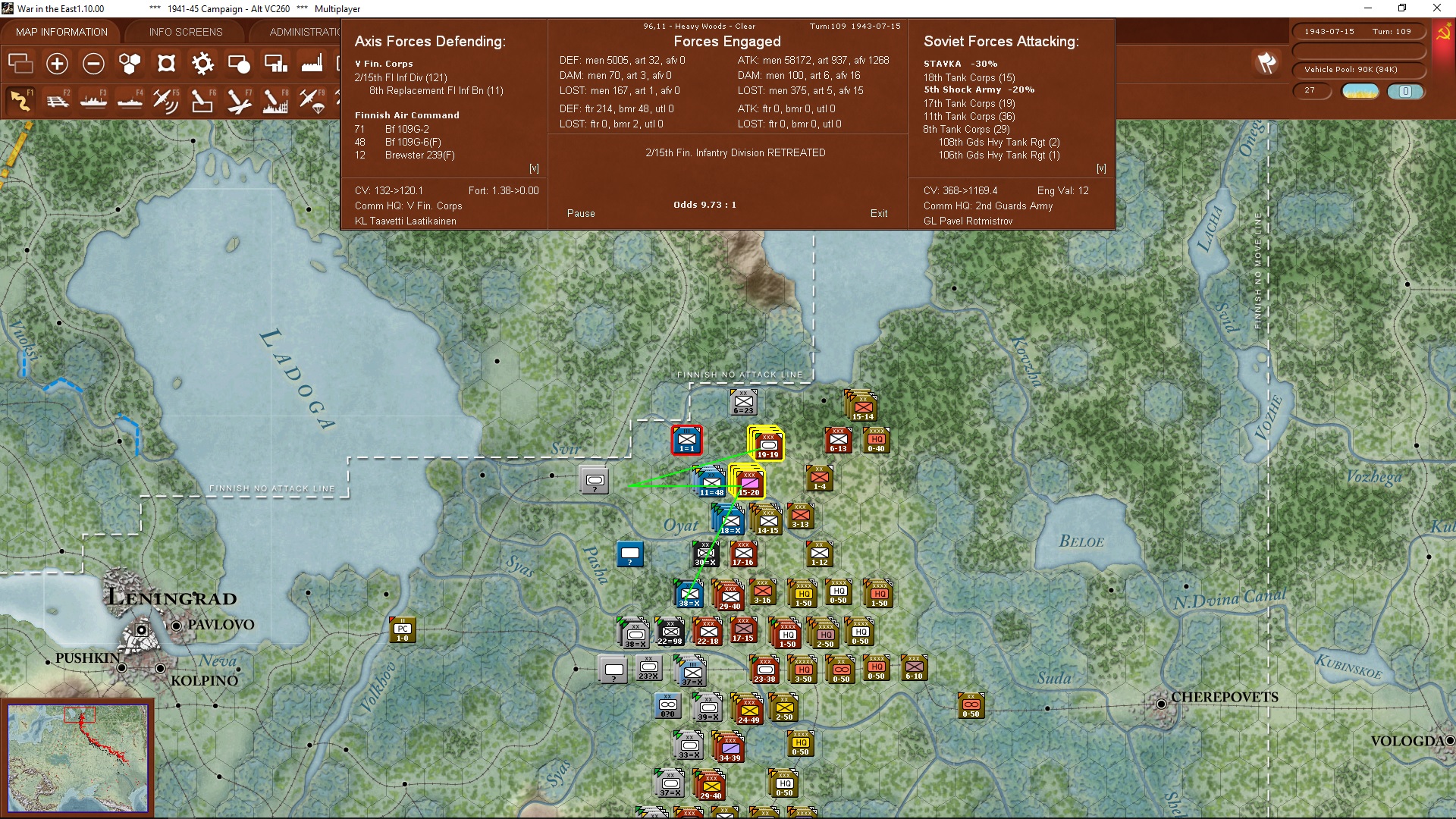This screenshot has width=1456, height=819.
Task: Select the Move mode F1 icon
Action: tap(20, 100)
